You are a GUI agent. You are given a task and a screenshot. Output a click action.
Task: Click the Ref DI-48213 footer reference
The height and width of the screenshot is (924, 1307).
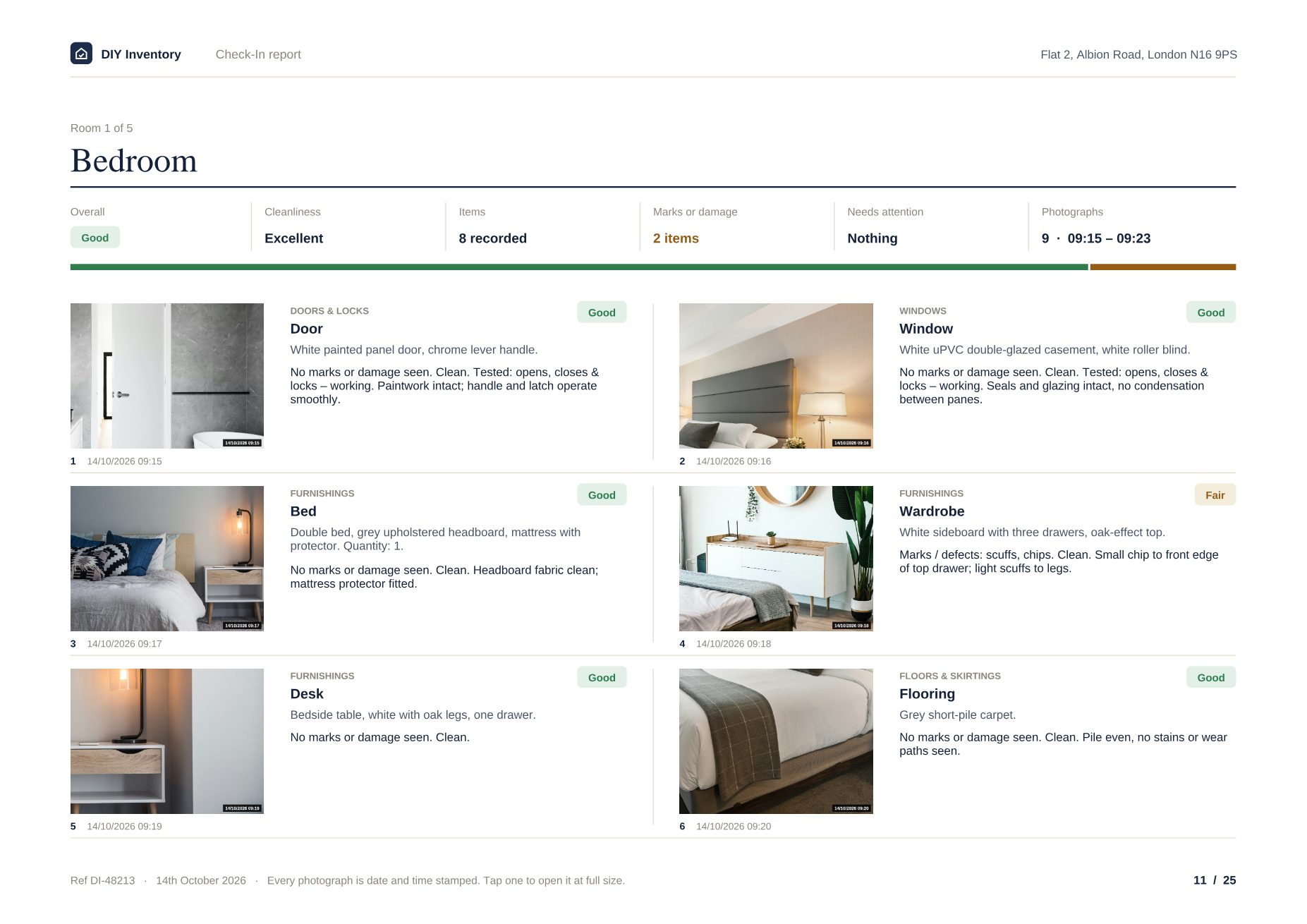click(x=102, y=880)
